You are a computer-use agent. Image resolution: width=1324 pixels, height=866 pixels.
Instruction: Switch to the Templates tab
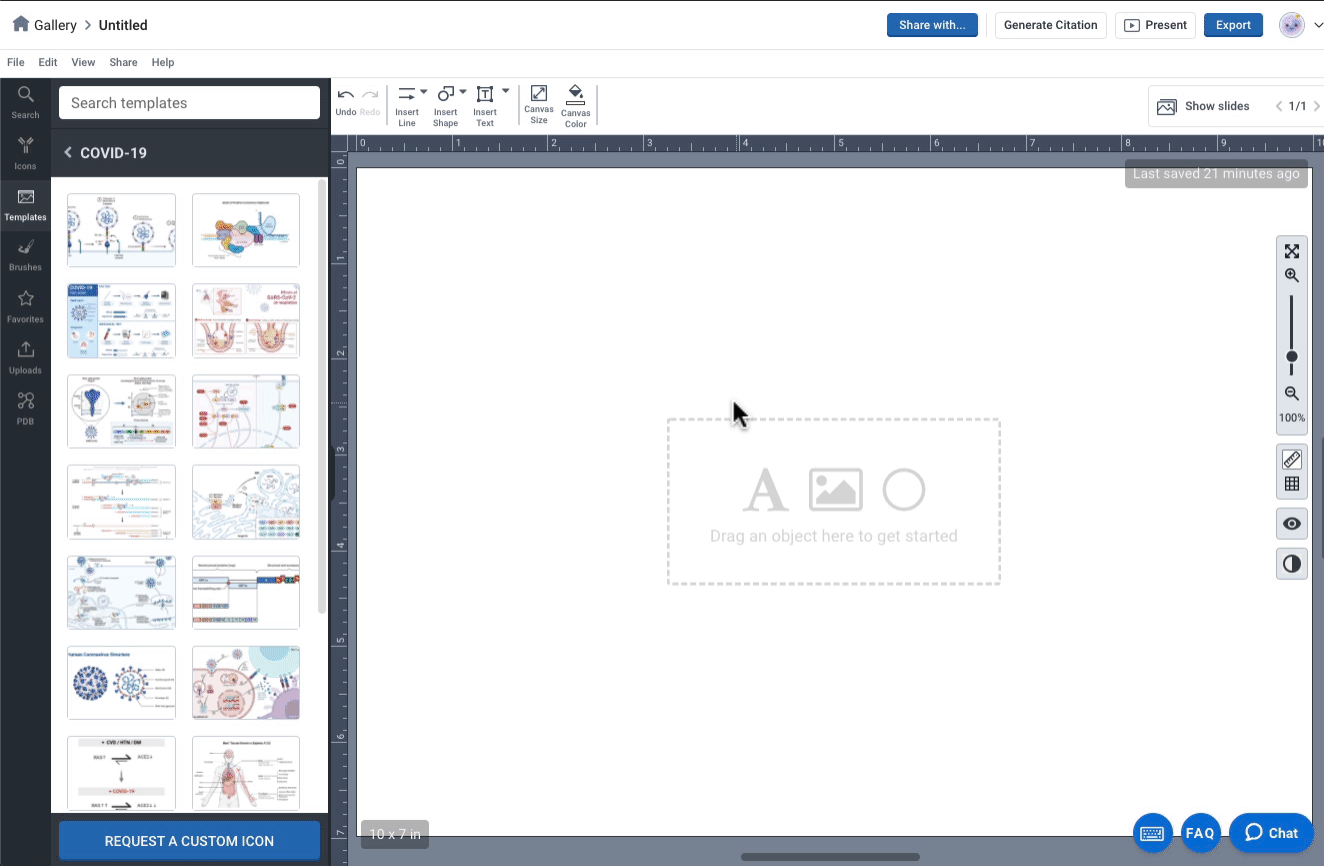tap(25, 205)
